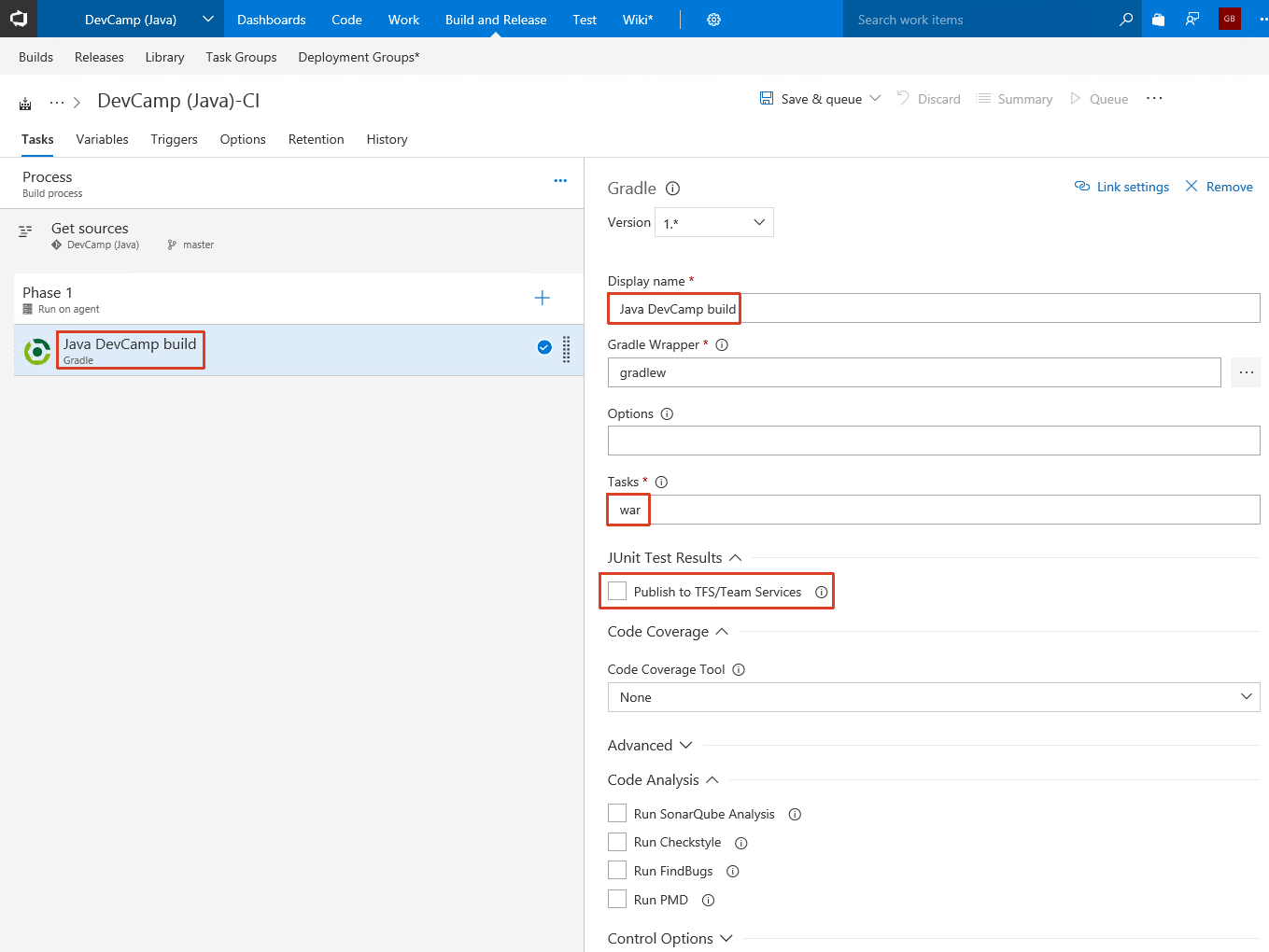Screen dimensions: 1269x952
Task: Show Options field info icon
Action: coord(667,414)
